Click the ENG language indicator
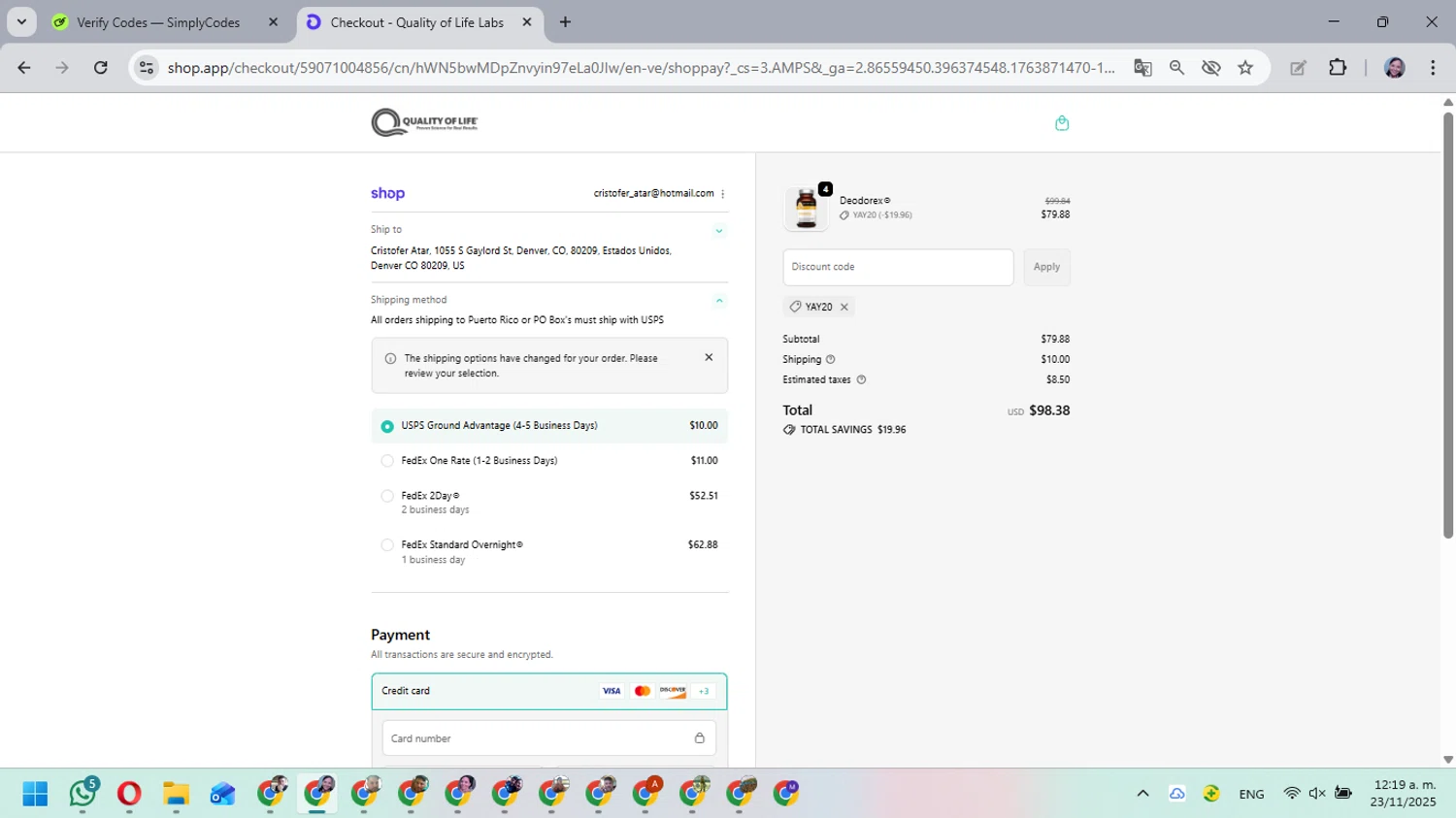Image resolution: width=1456 pixels, height=818 pixels. pos(1251,794)
